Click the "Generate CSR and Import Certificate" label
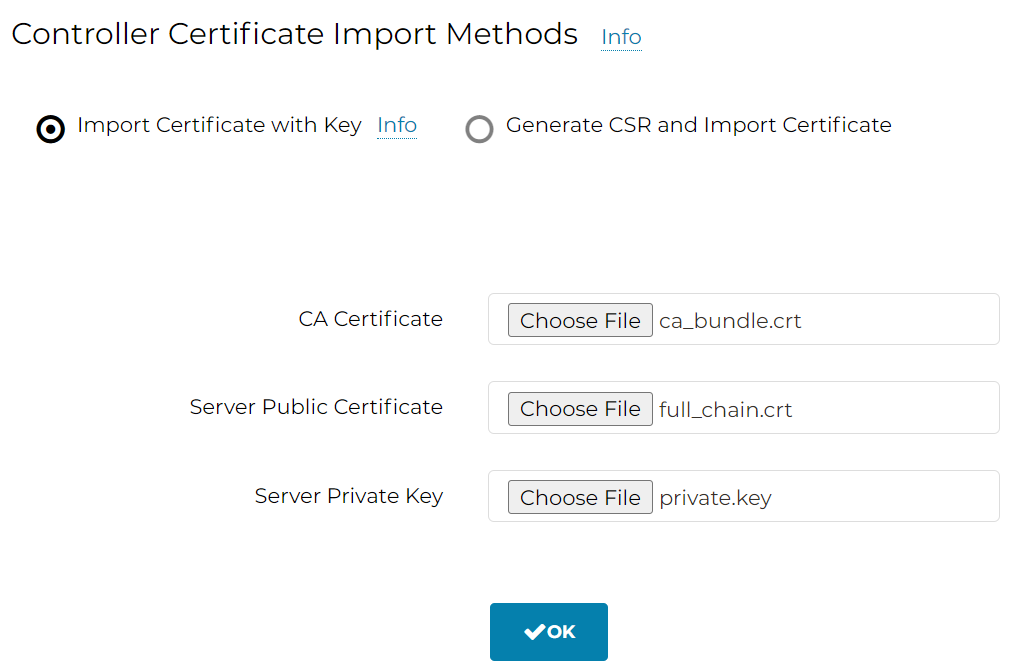1023x668 pixels. [x=699, y=125]
